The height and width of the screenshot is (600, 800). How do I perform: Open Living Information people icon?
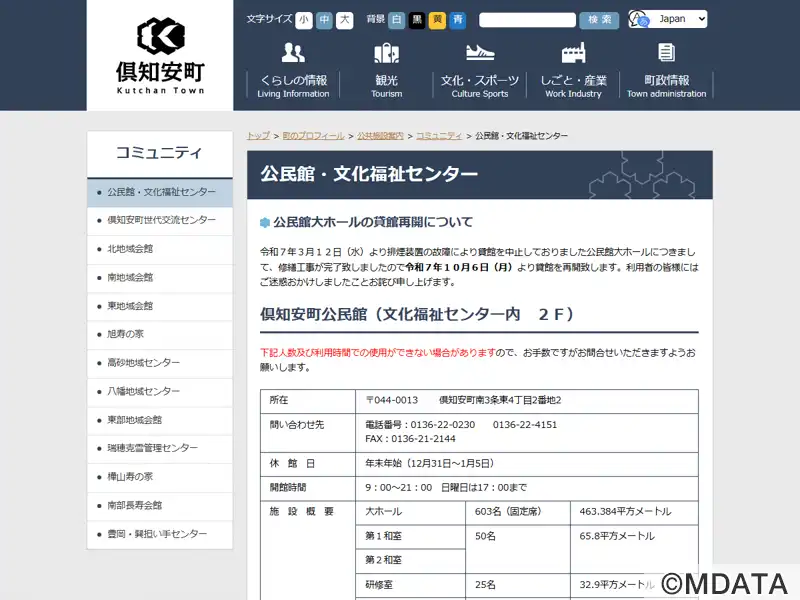[293, 53]
